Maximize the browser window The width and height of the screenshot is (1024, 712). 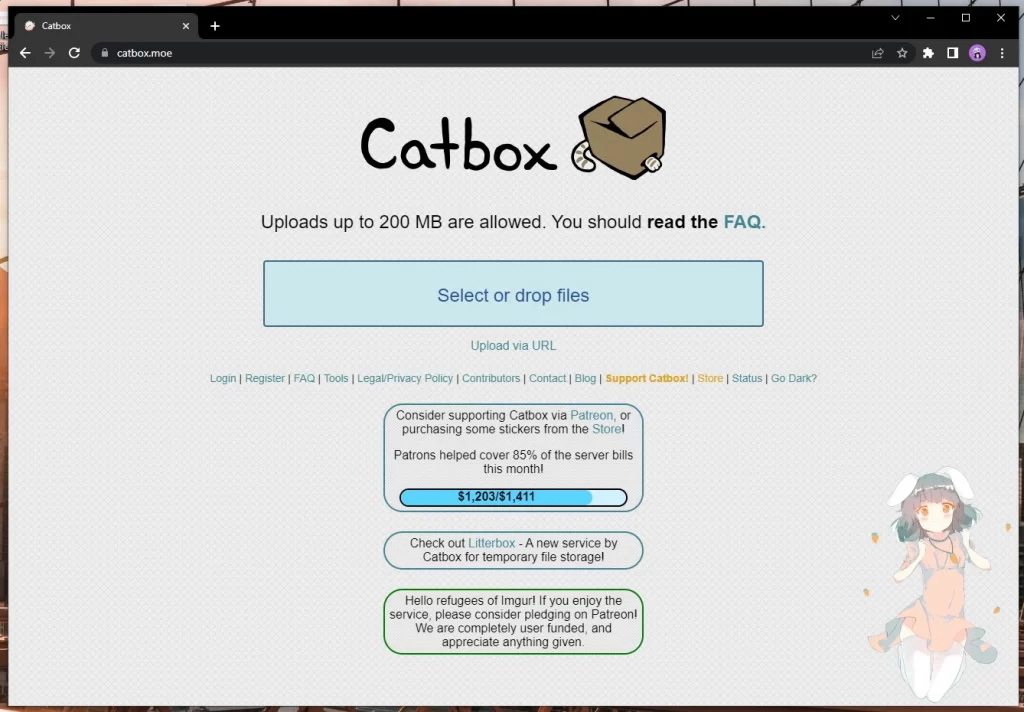966,18
